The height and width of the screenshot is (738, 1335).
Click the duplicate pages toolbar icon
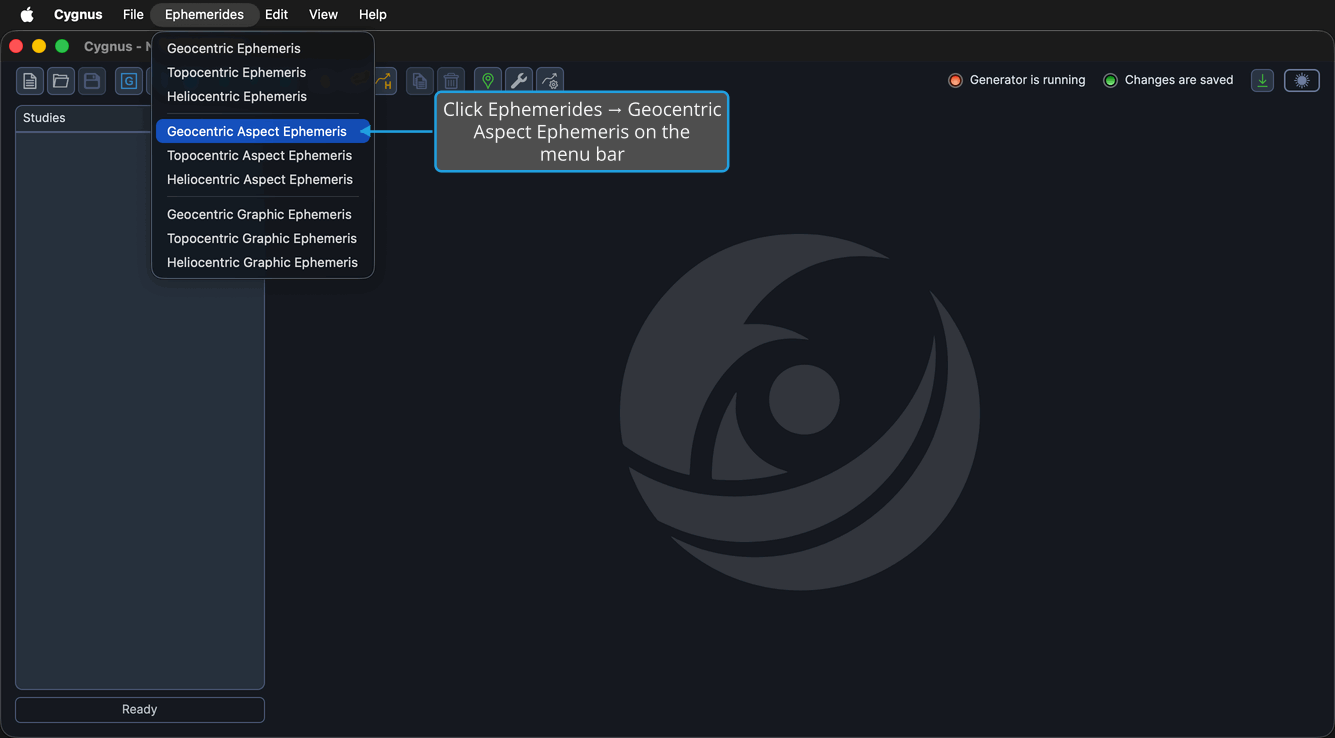(x=420, y=81)
